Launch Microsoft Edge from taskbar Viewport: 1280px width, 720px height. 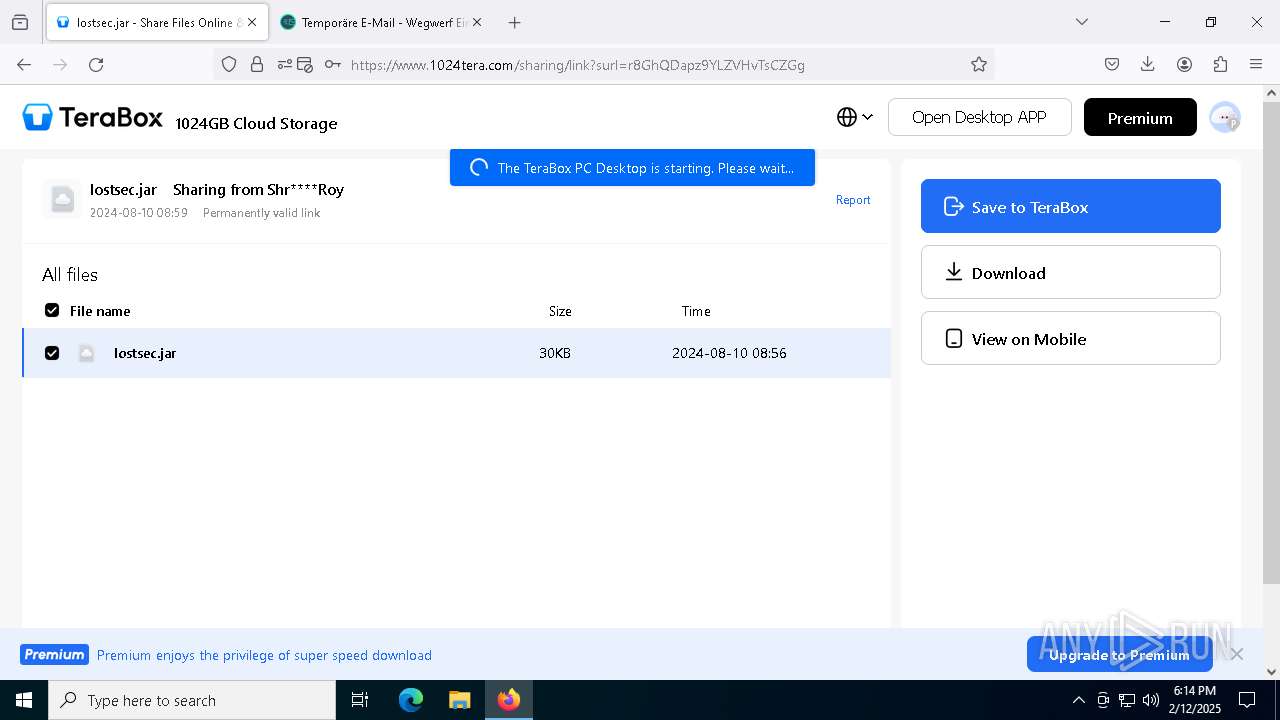click(411, 700)
